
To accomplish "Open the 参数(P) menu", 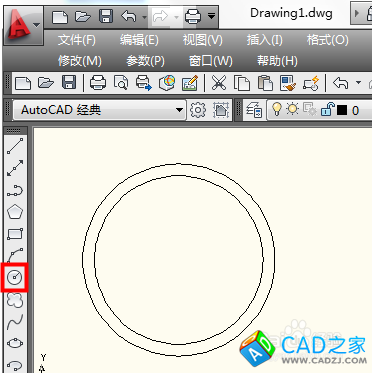I will [145, 61].
